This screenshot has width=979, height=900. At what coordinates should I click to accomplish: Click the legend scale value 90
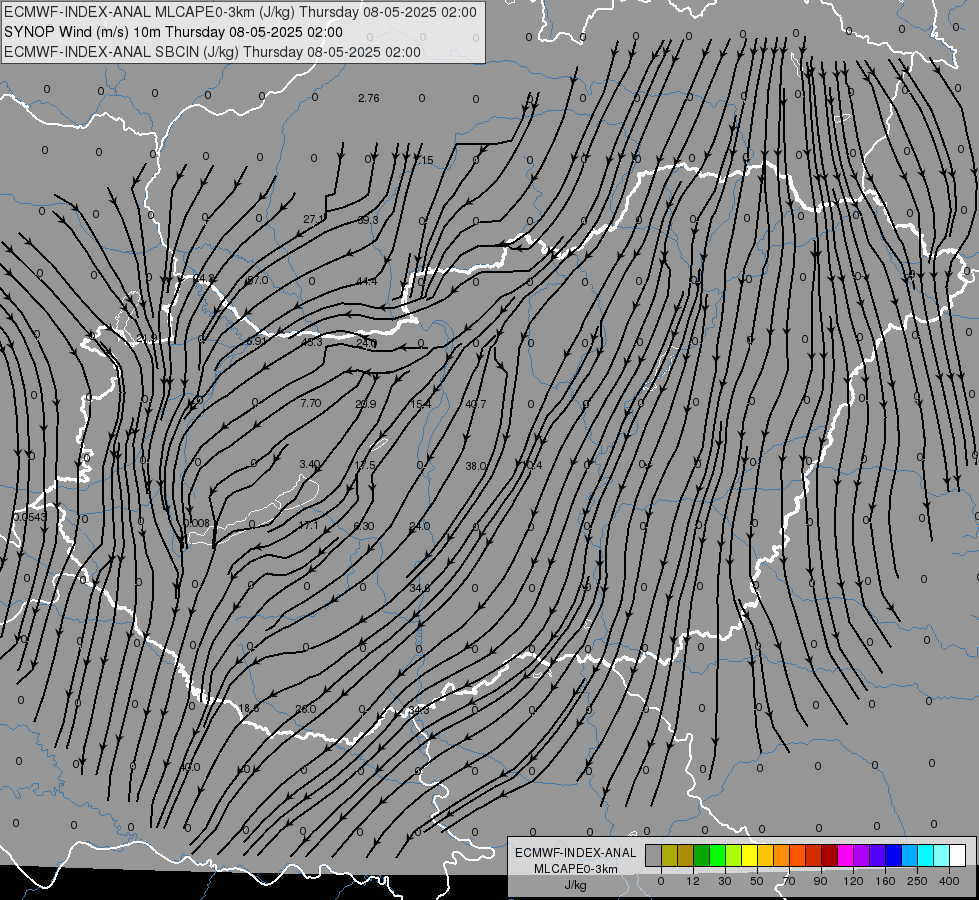point(820,881)
